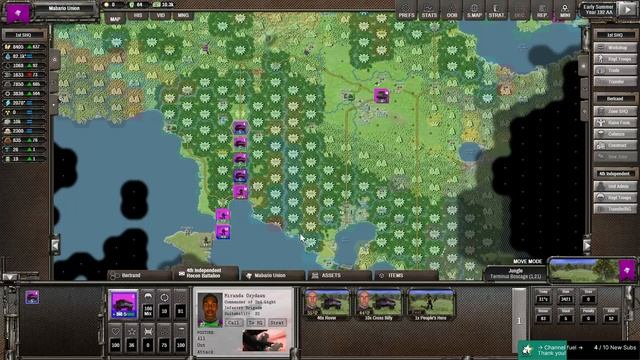Switch to the HIS tab
Image resolution: width=640 pixels, height=360 pixels.
pyautogui.click(x=138, y=16)
